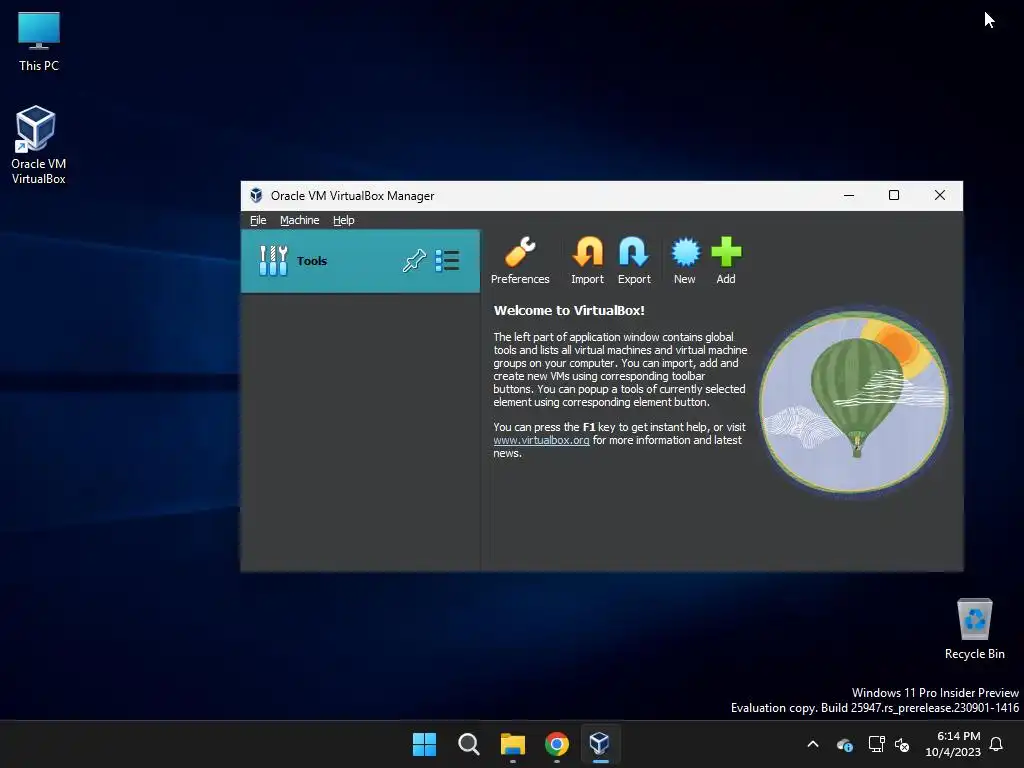Select the Tools item in left pane

[360, 261]
